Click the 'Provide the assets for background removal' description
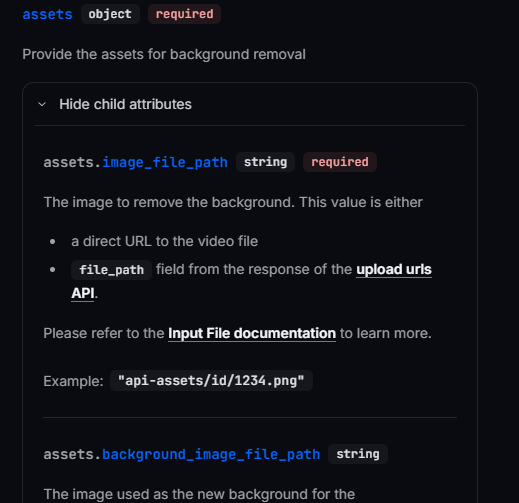This screenshot has width=519, height=503. pos(164,54)
